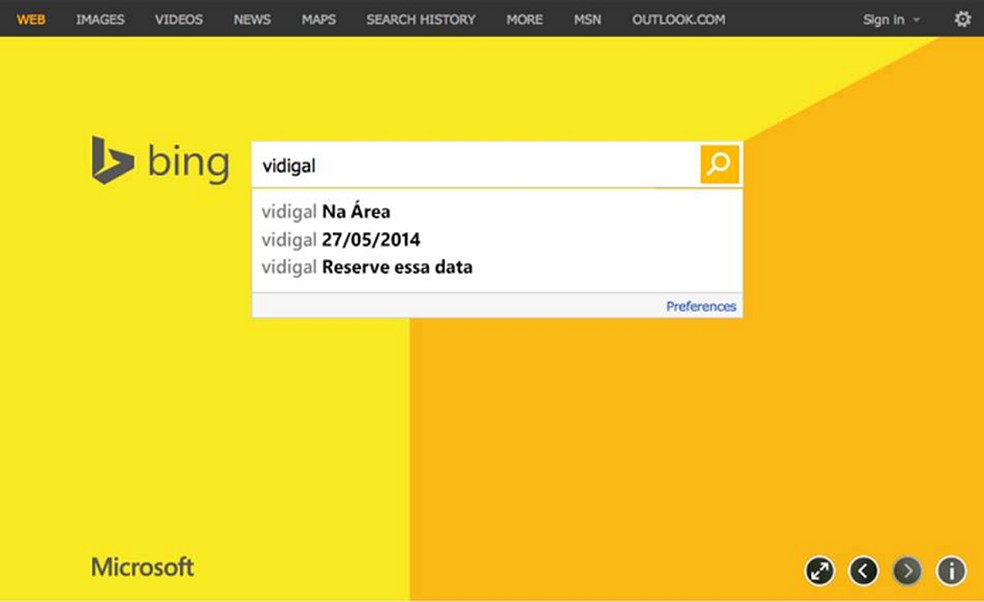Open SEARCH HISTORY
This screenshot has height=602, width=984.
click(x=421, y=19)
